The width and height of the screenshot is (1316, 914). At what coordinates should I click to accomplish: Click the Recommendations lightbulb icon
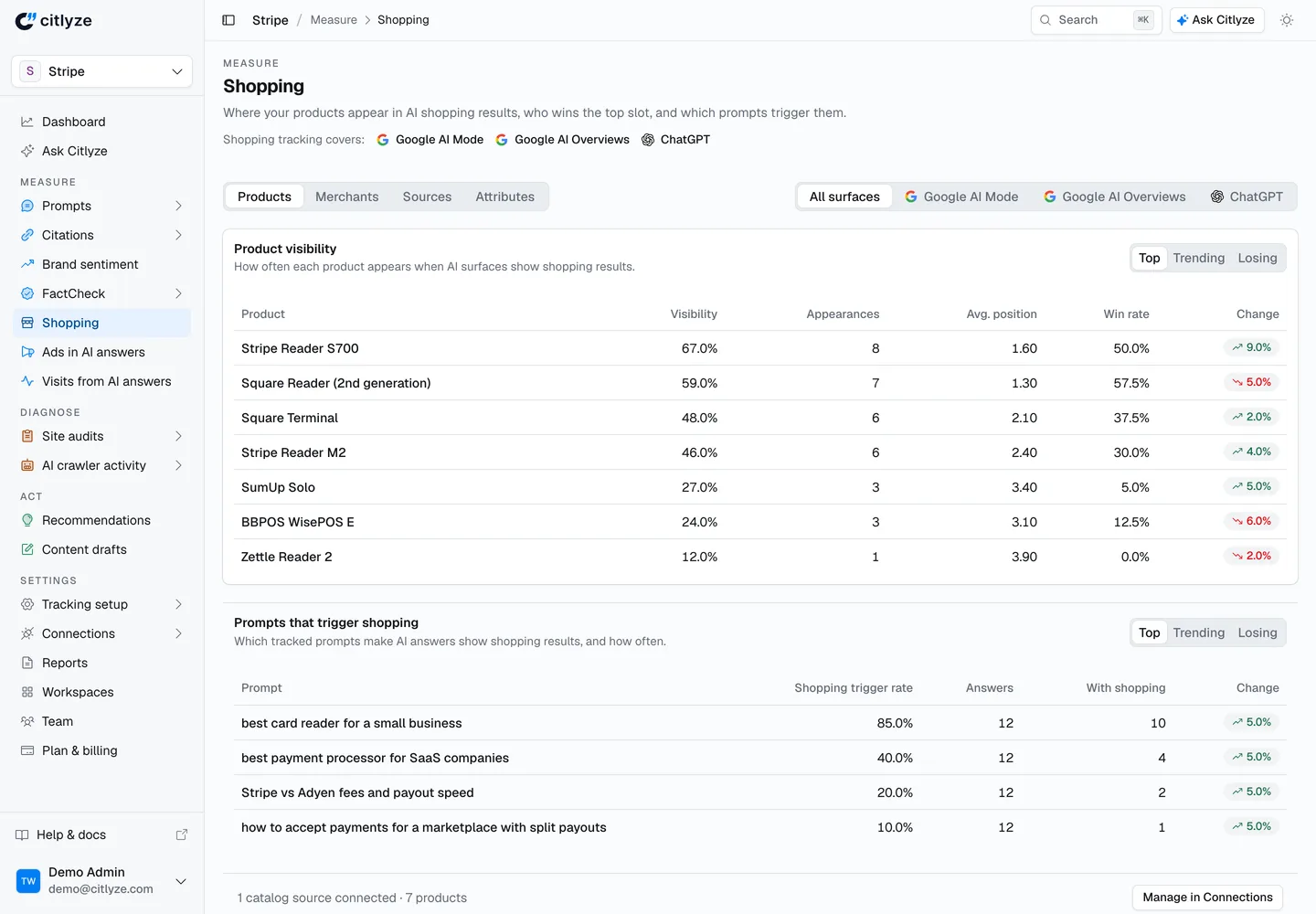[27, 520]
